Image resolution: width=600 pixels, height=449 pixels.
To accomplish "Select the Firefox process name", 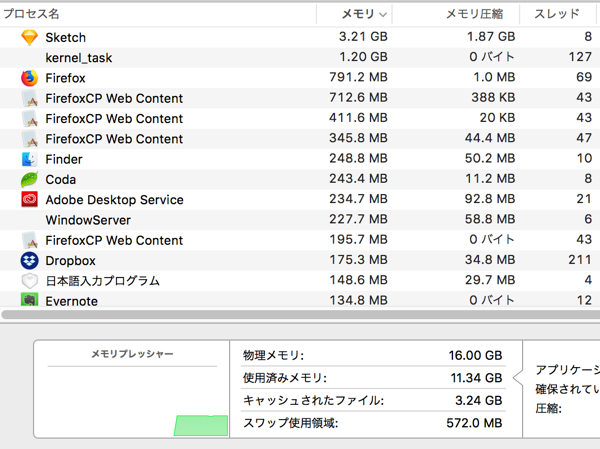I will 65,78.
